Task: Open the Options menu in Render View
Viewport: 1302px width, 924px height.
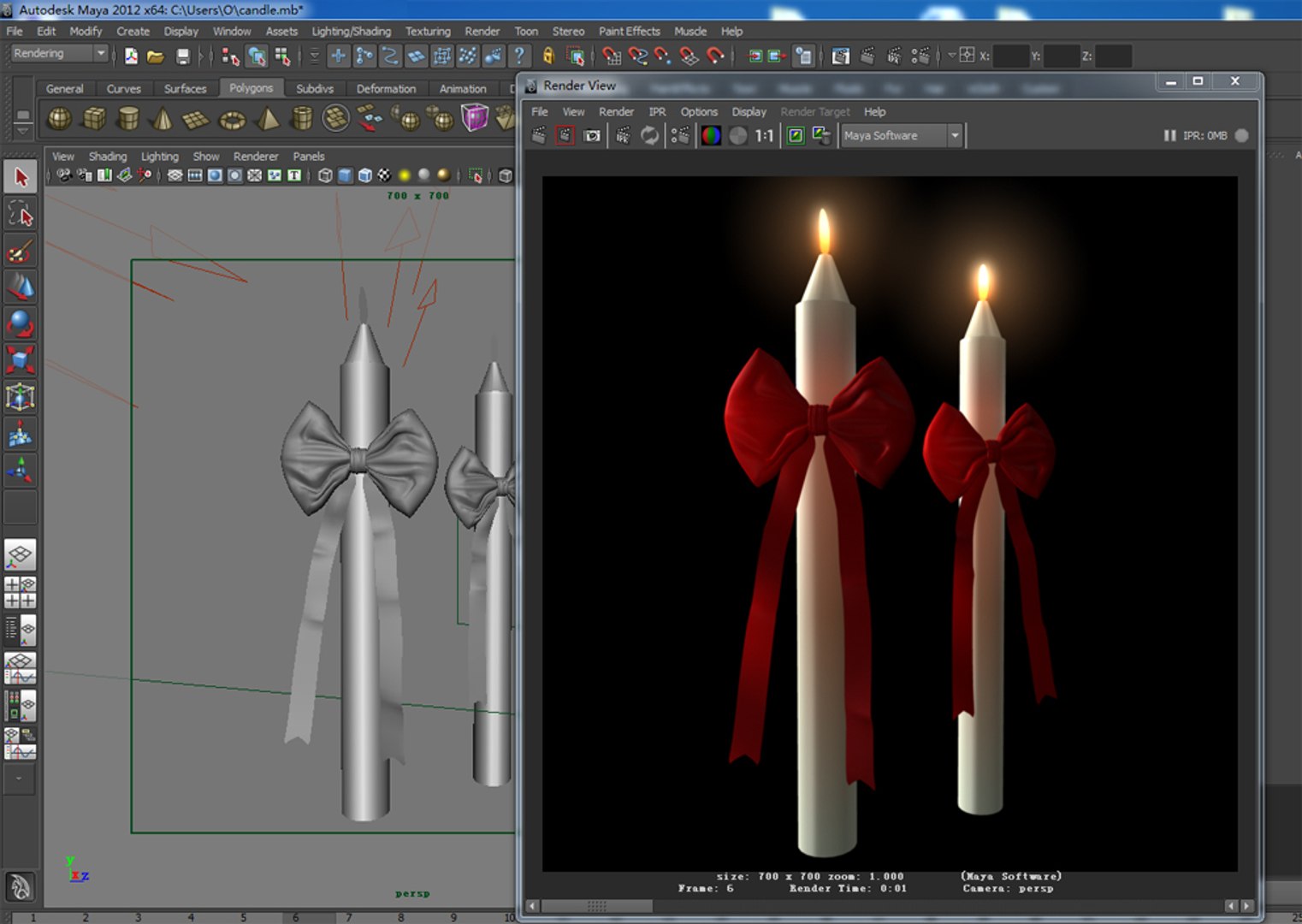Action: click(x=699, y=111)
